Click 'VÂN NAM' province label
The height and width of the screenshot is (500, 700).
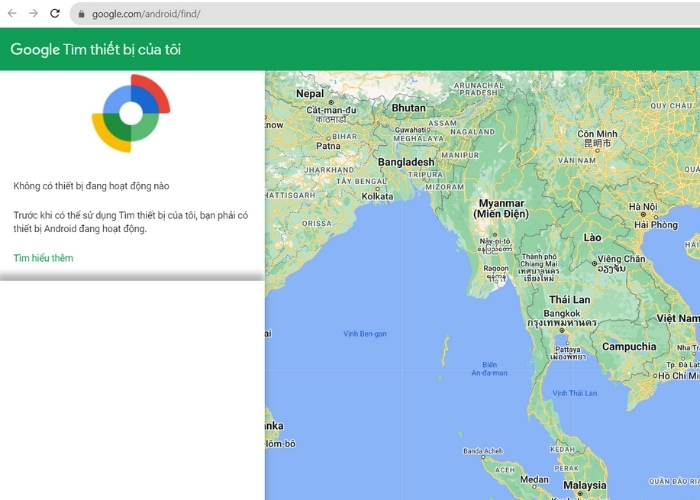pyautogui.click(x=577, y=160)
